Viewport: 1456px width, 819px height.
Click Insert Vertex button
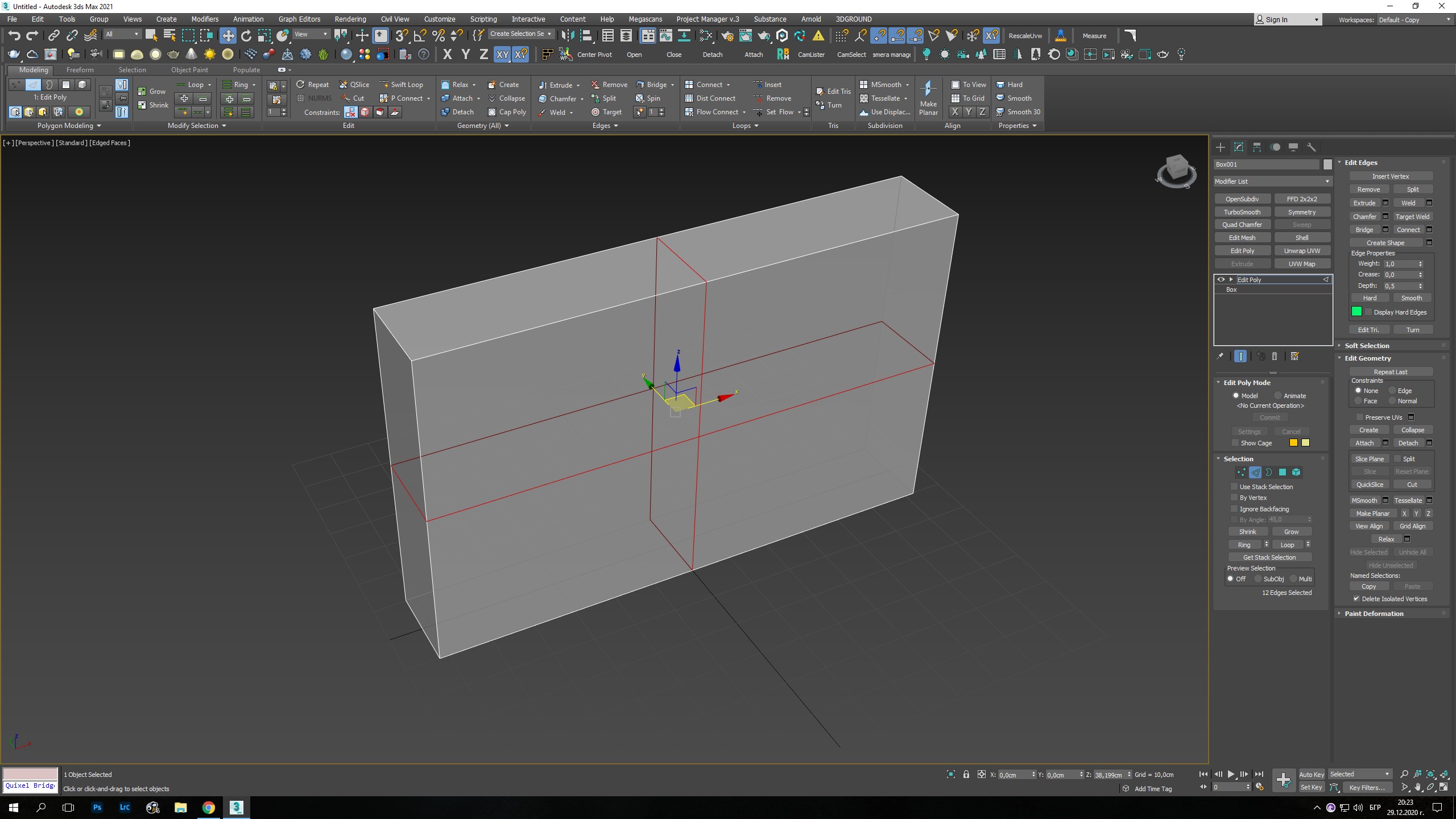tap(1391, 176)
